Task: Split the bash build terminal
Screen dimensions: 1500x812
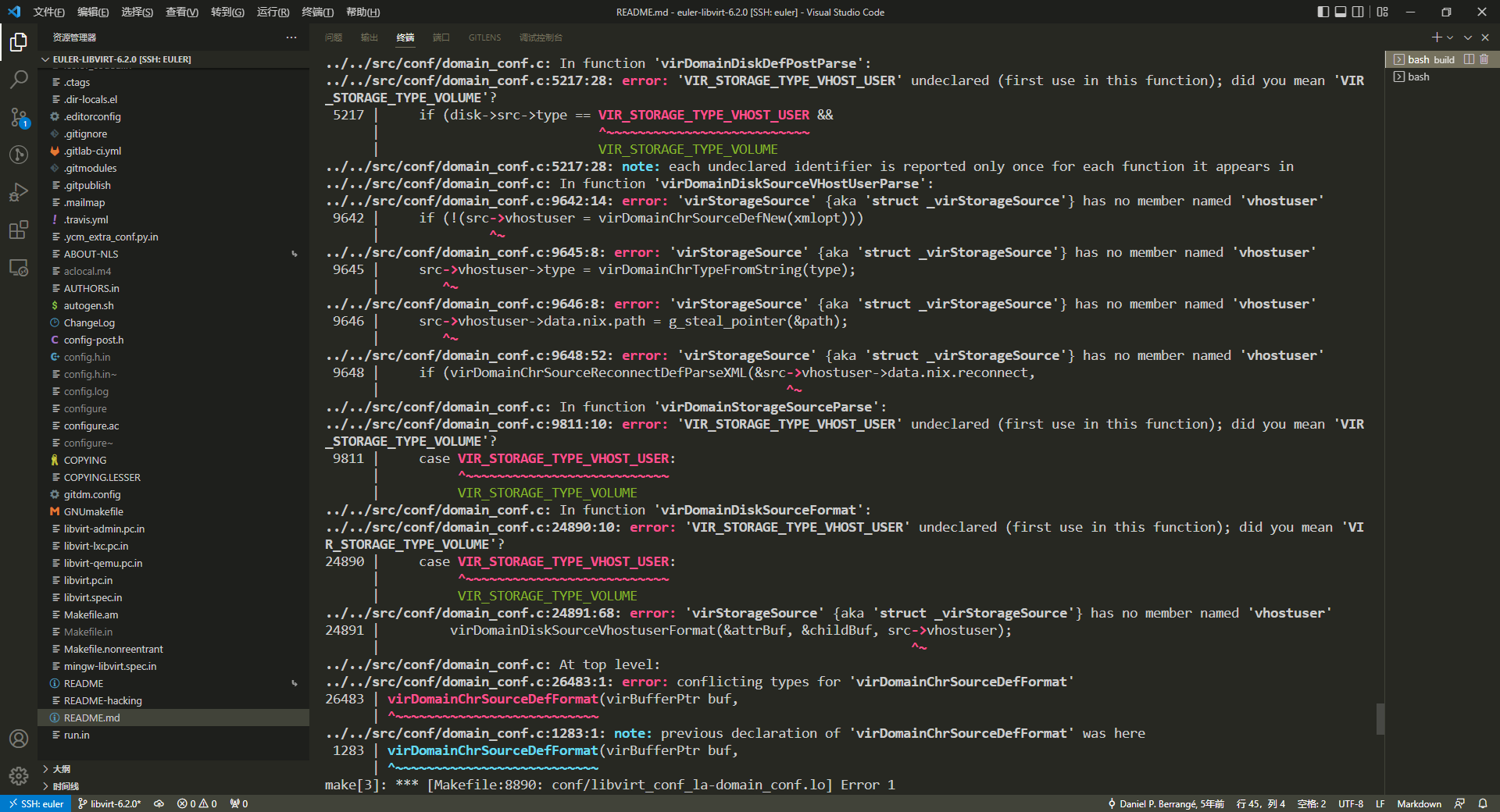Action: point(1469,59)
